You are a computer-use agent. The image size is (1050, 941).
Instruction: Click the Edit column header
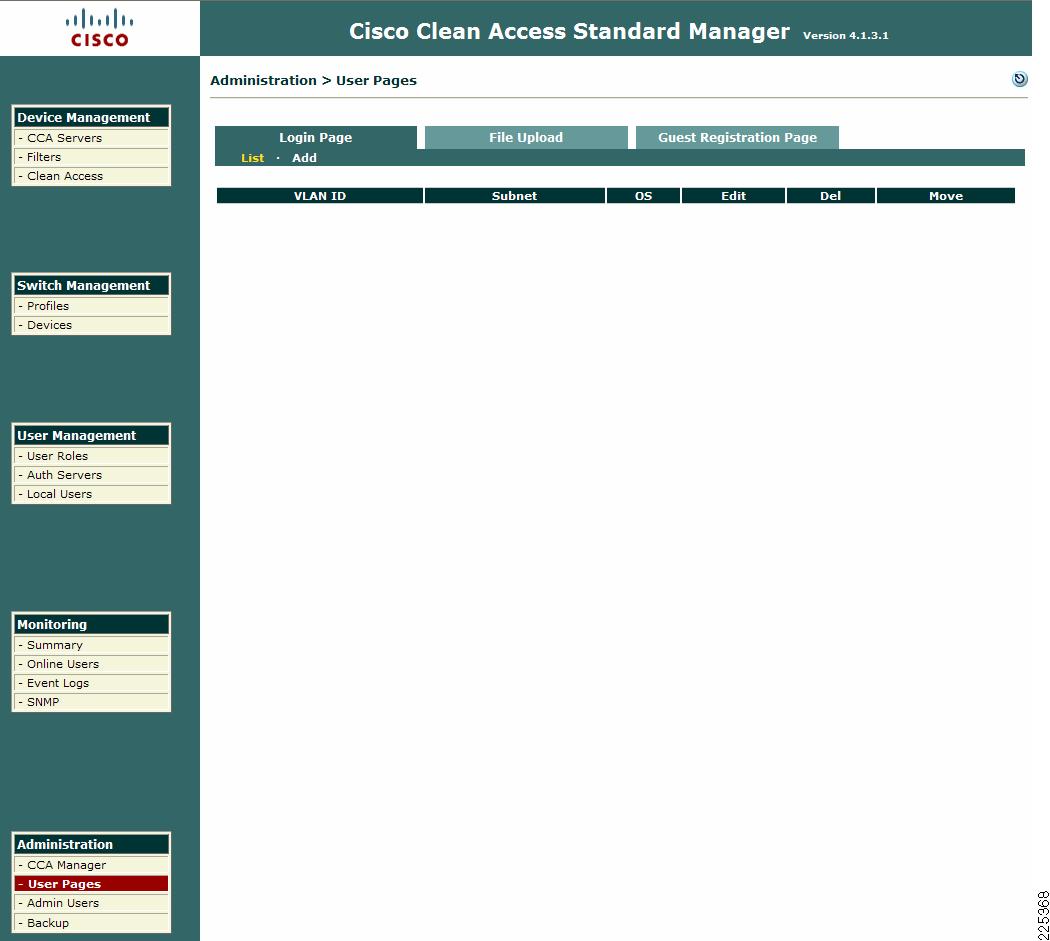pyautogui.click(x=733, y=196)
